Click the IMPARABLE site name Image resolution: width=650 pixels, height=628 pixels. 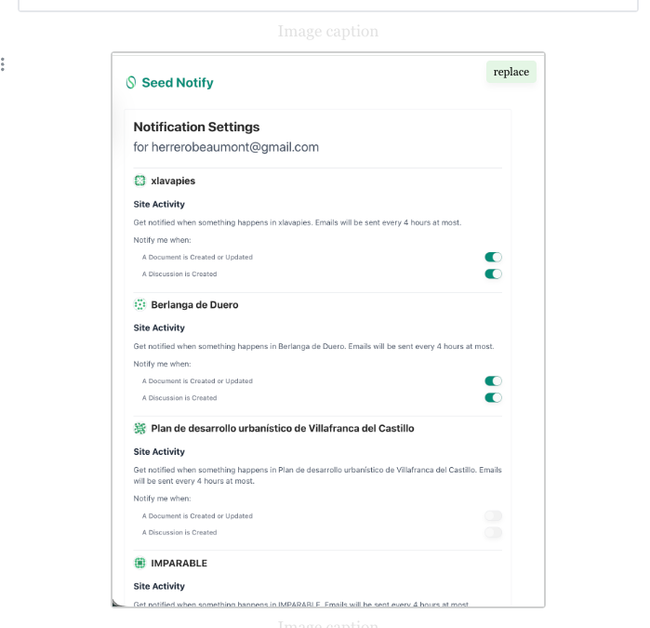click(179, 563)
